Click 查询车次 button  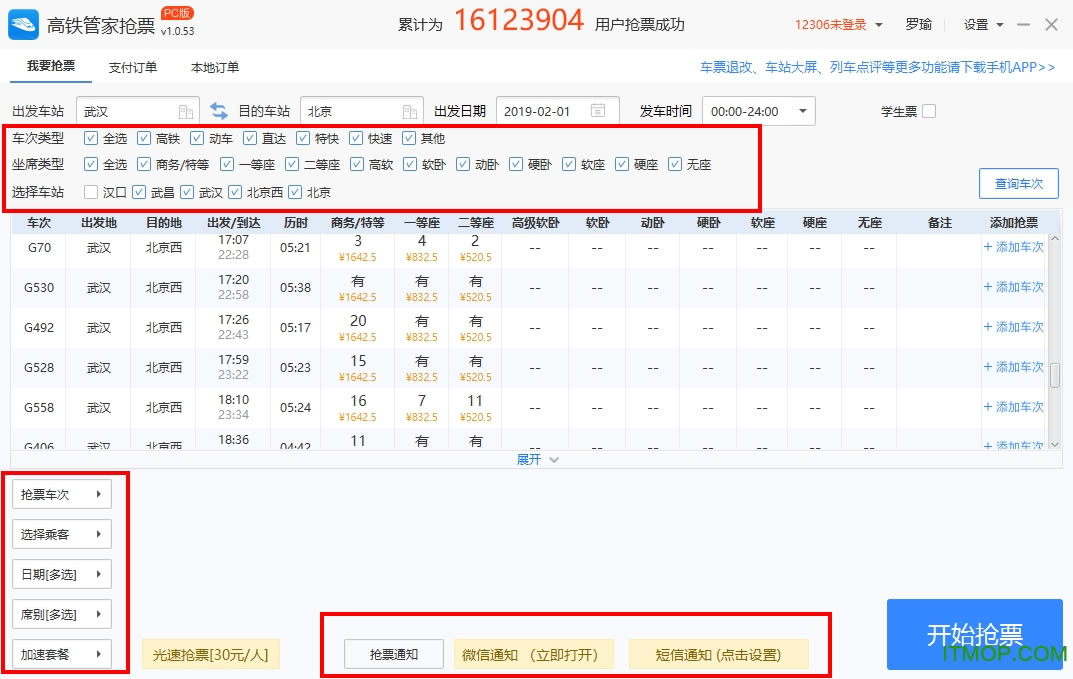[1018, 183]
